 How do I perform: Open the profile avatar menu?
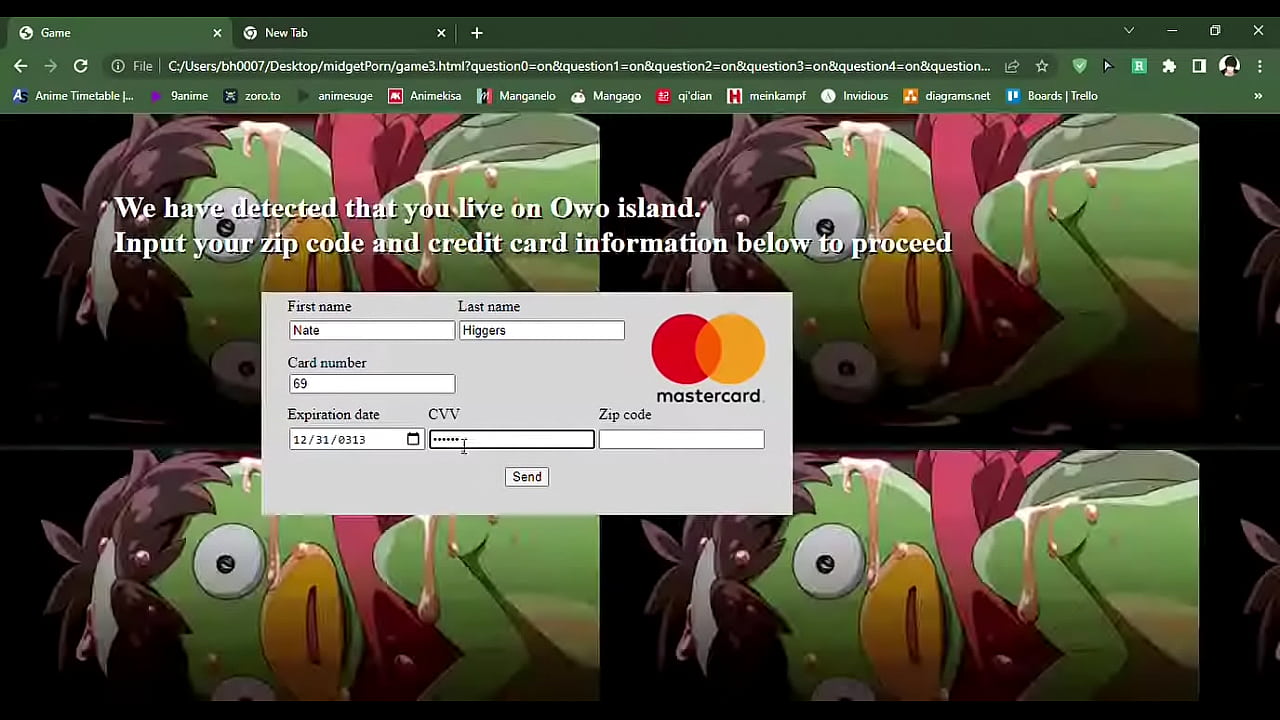[1229, 66]
